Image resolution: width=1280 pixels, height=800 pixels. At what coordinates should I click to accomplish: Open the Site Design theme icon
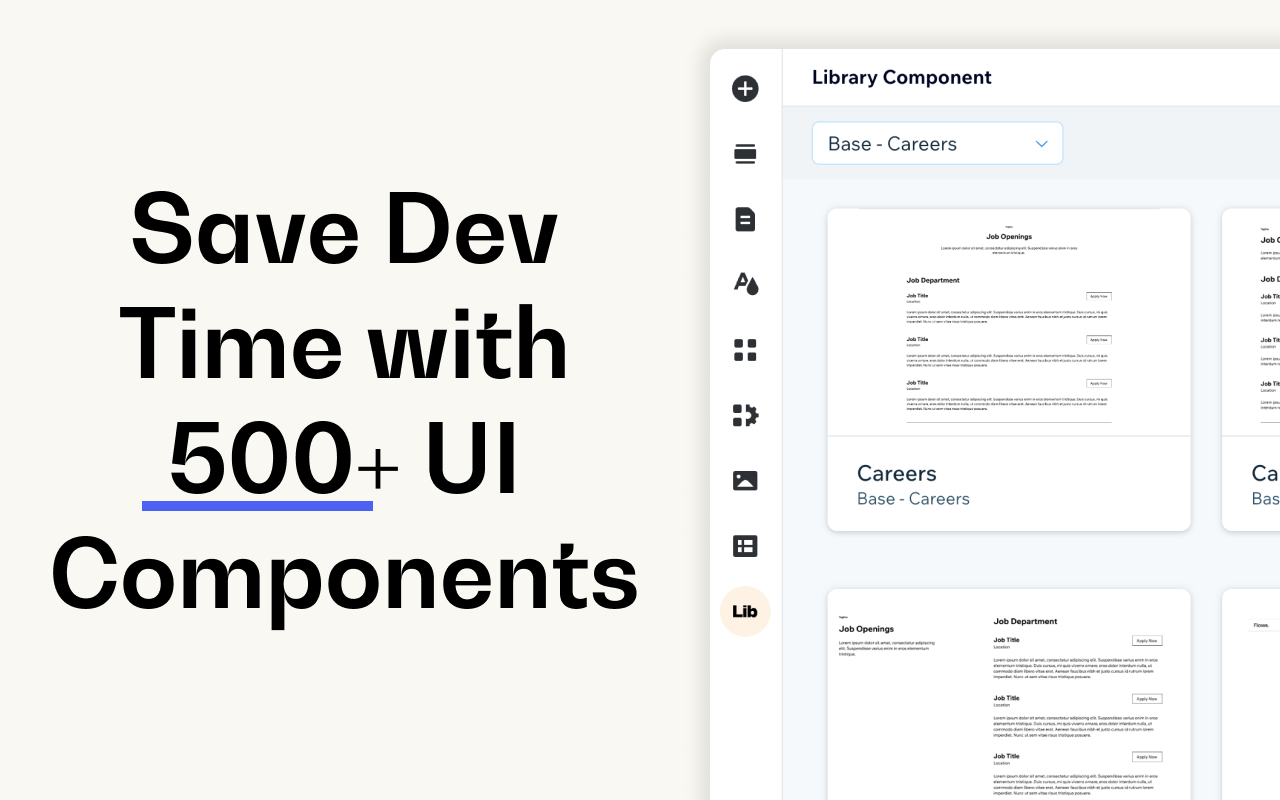[745, 284]
